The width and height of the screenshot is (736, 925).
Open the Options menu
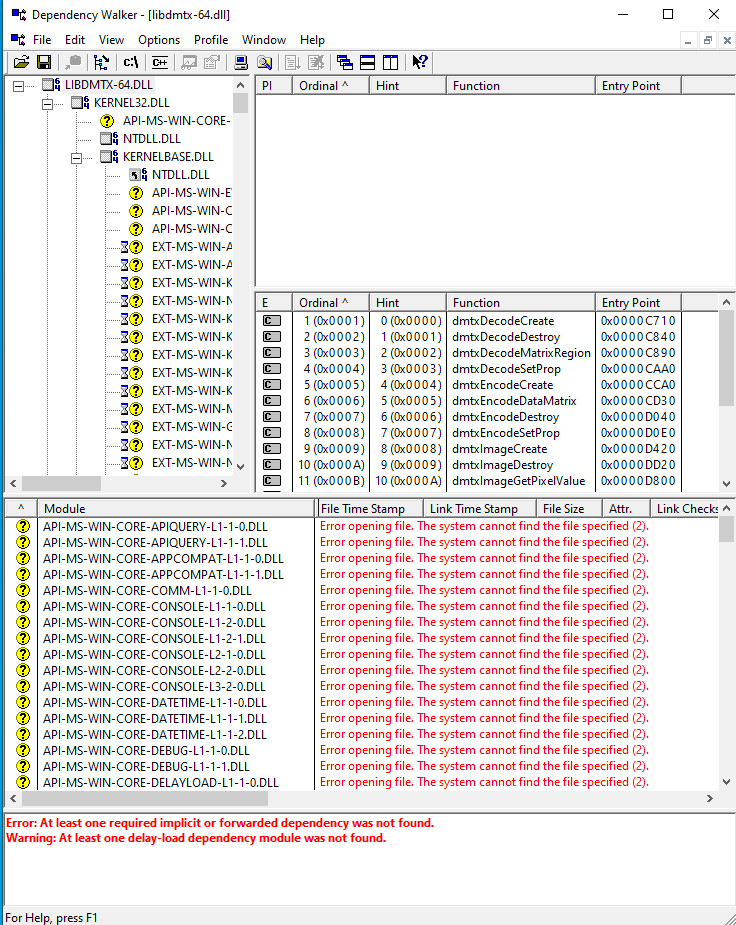[159, 40]
